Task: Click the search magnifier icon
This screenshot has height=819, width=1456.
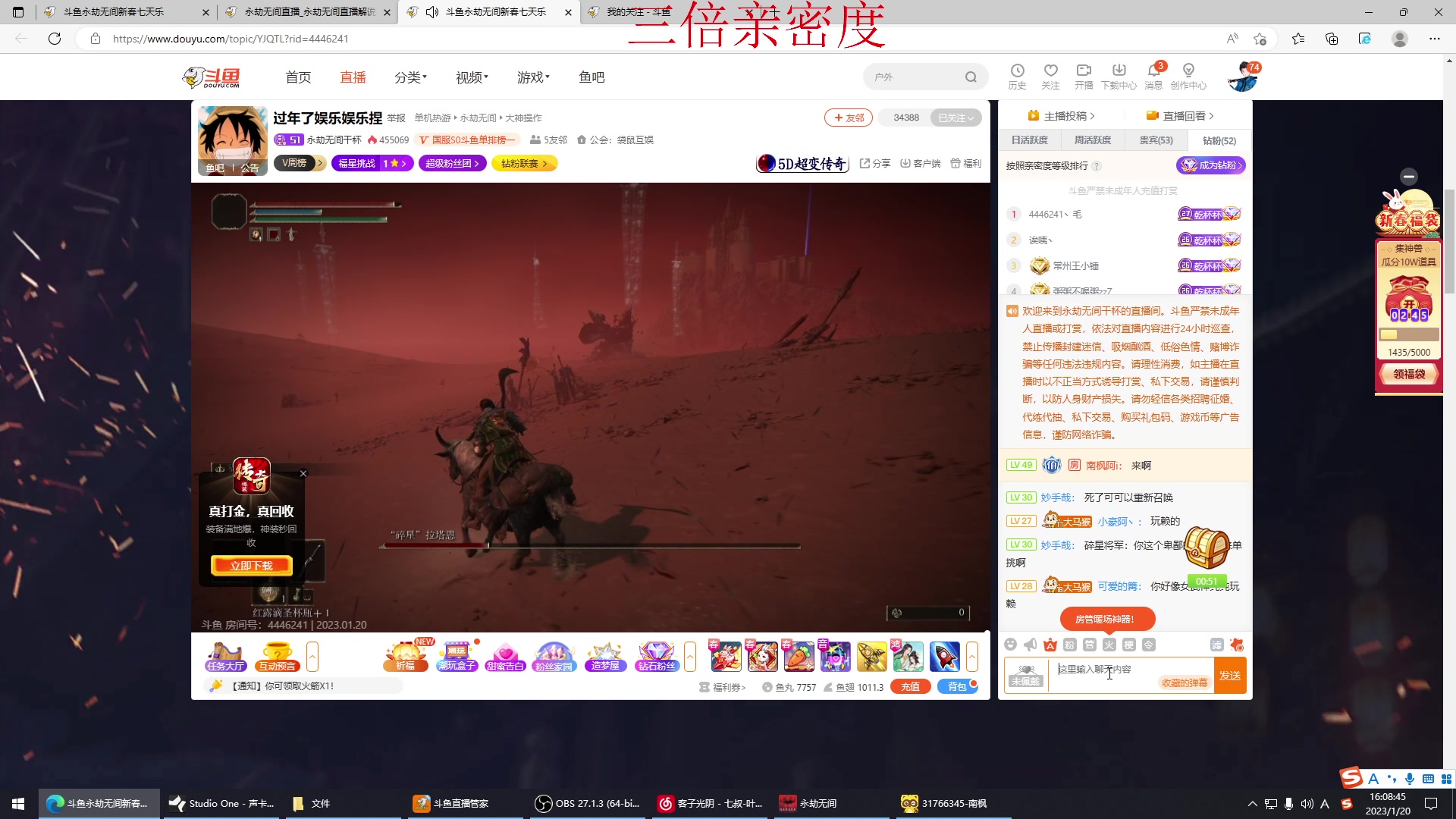Action: pos(971,77)
